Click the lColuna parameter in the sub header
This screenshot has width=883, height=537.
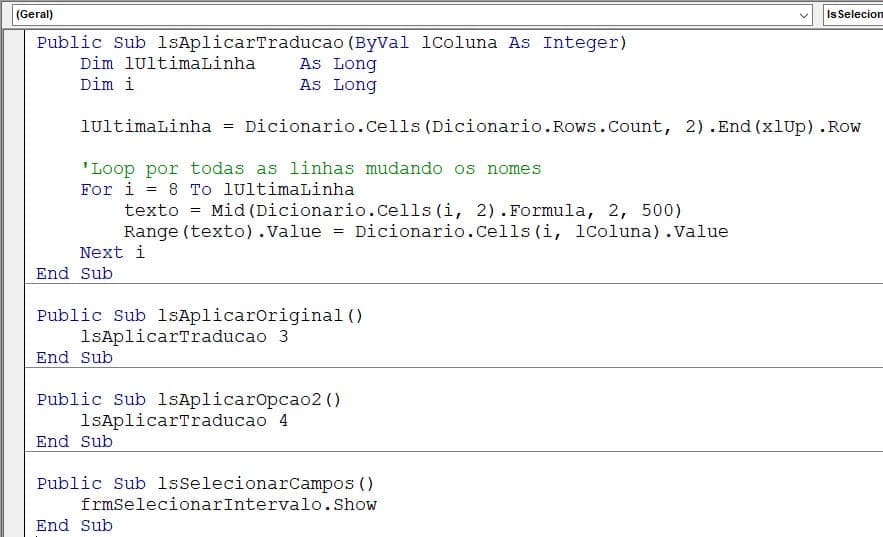459,42
